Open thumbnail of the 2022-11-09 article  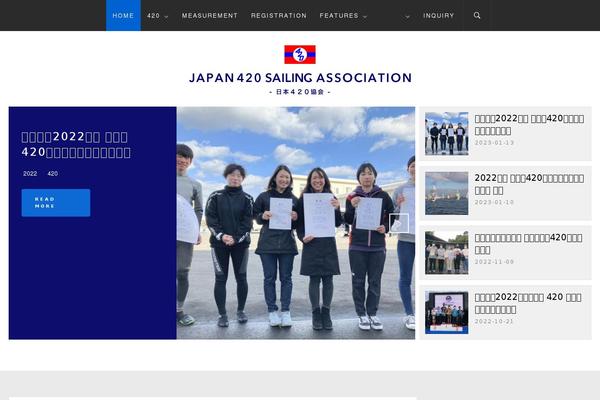click(x=447, y=253)
